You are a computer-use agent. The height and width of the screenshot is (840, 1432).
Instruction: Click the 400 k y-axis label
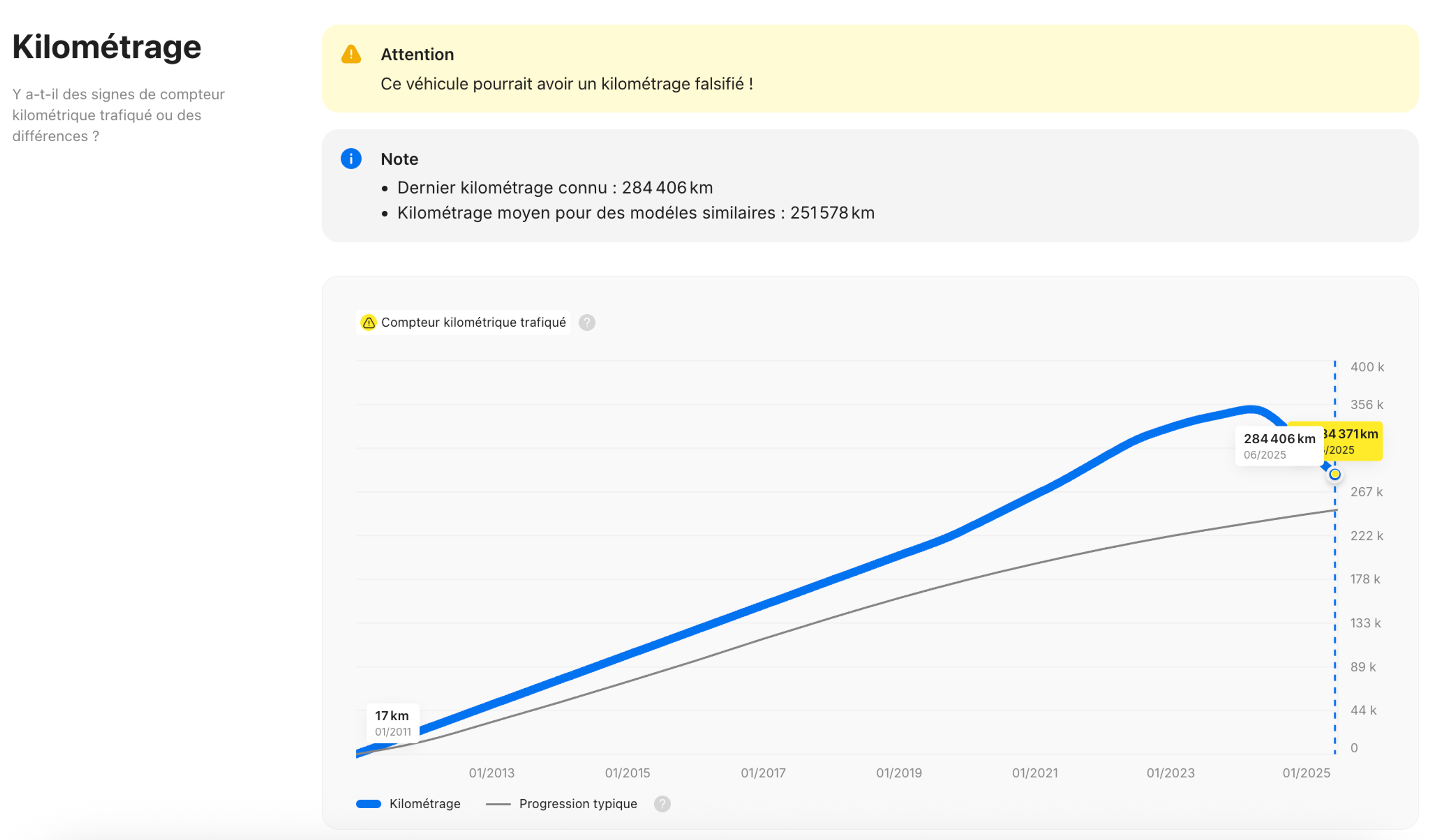coord(1367,367)
